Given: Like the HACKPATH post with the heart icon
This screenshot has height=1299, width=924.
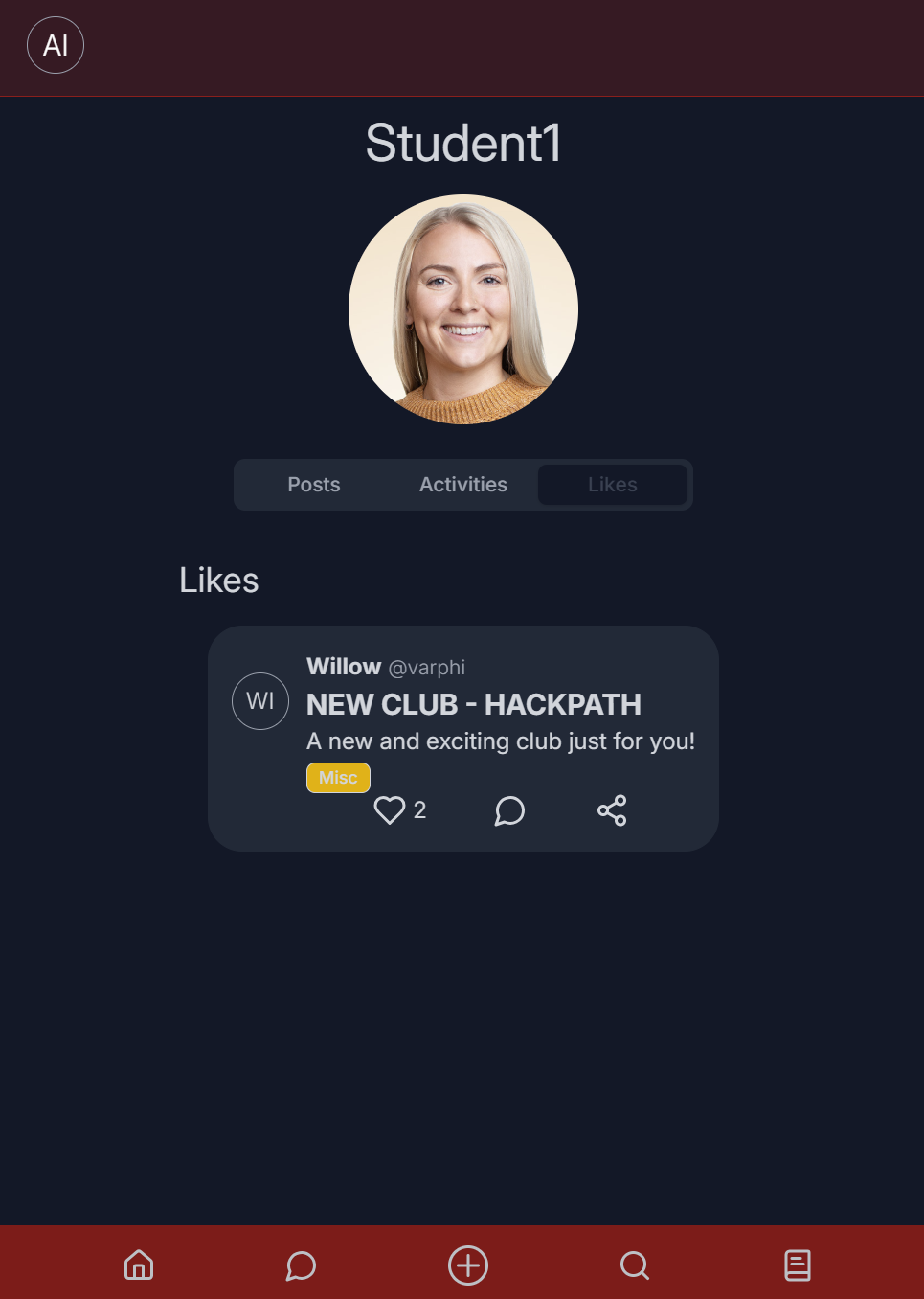Looking at the screenshot, I should pyautogui.click(x=390, y=810).
